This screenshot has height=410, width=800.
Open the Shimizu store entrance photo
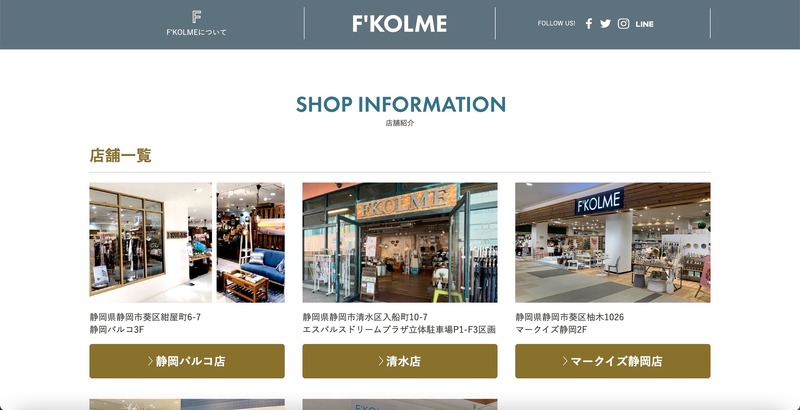[x=399, y=243]
